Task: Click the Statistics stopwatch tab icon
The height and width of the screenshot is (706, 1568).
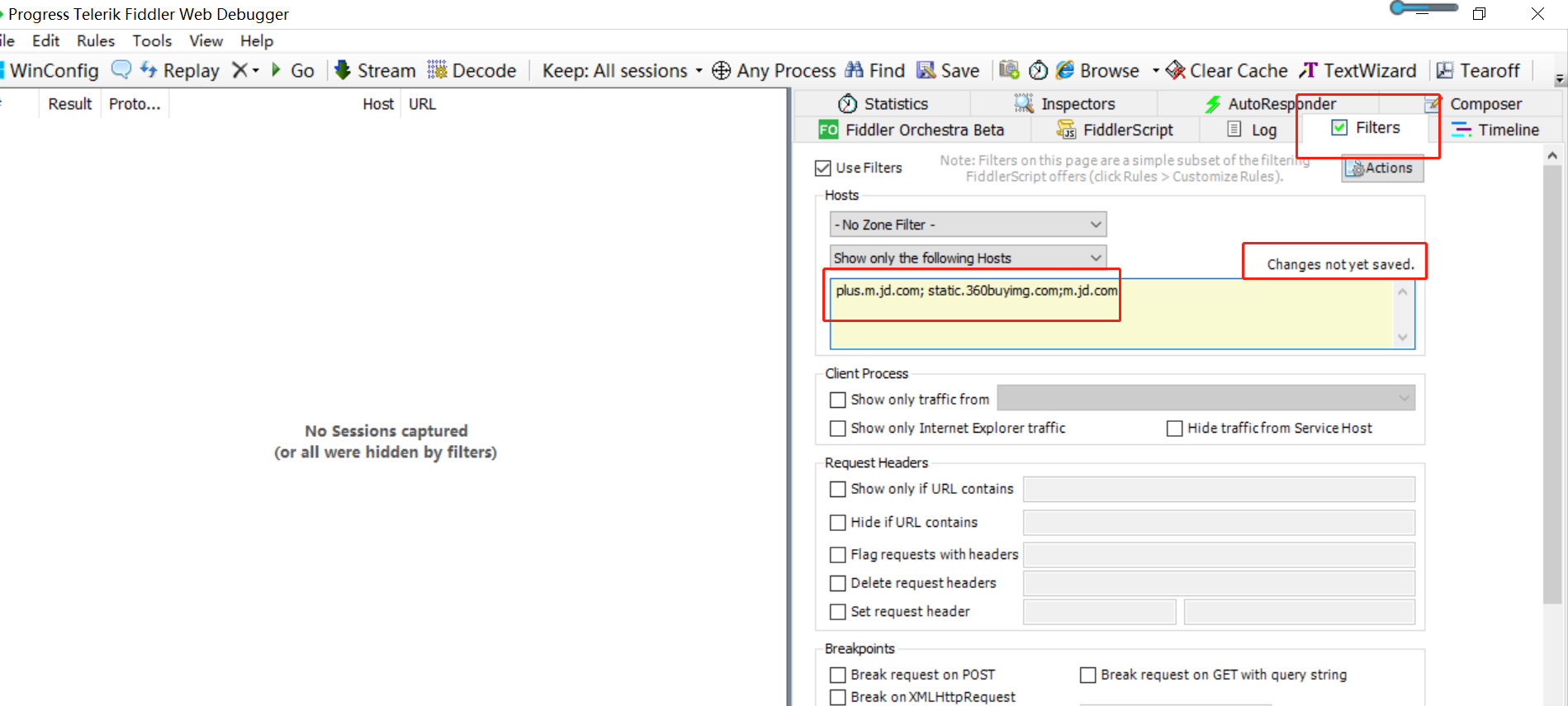Action: click(x=847, y=103)
